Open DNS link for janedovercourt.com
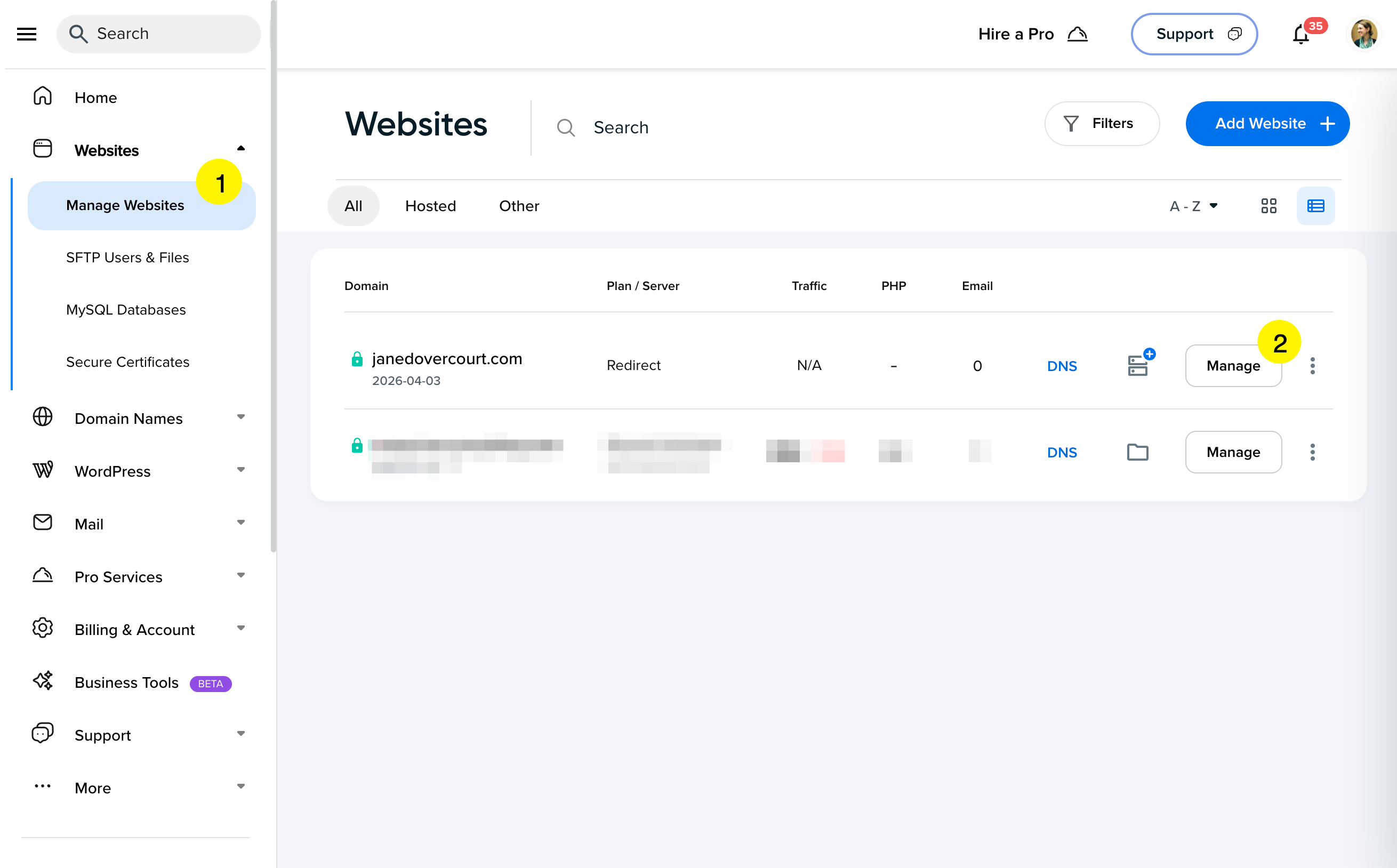 pos(1062,366)
